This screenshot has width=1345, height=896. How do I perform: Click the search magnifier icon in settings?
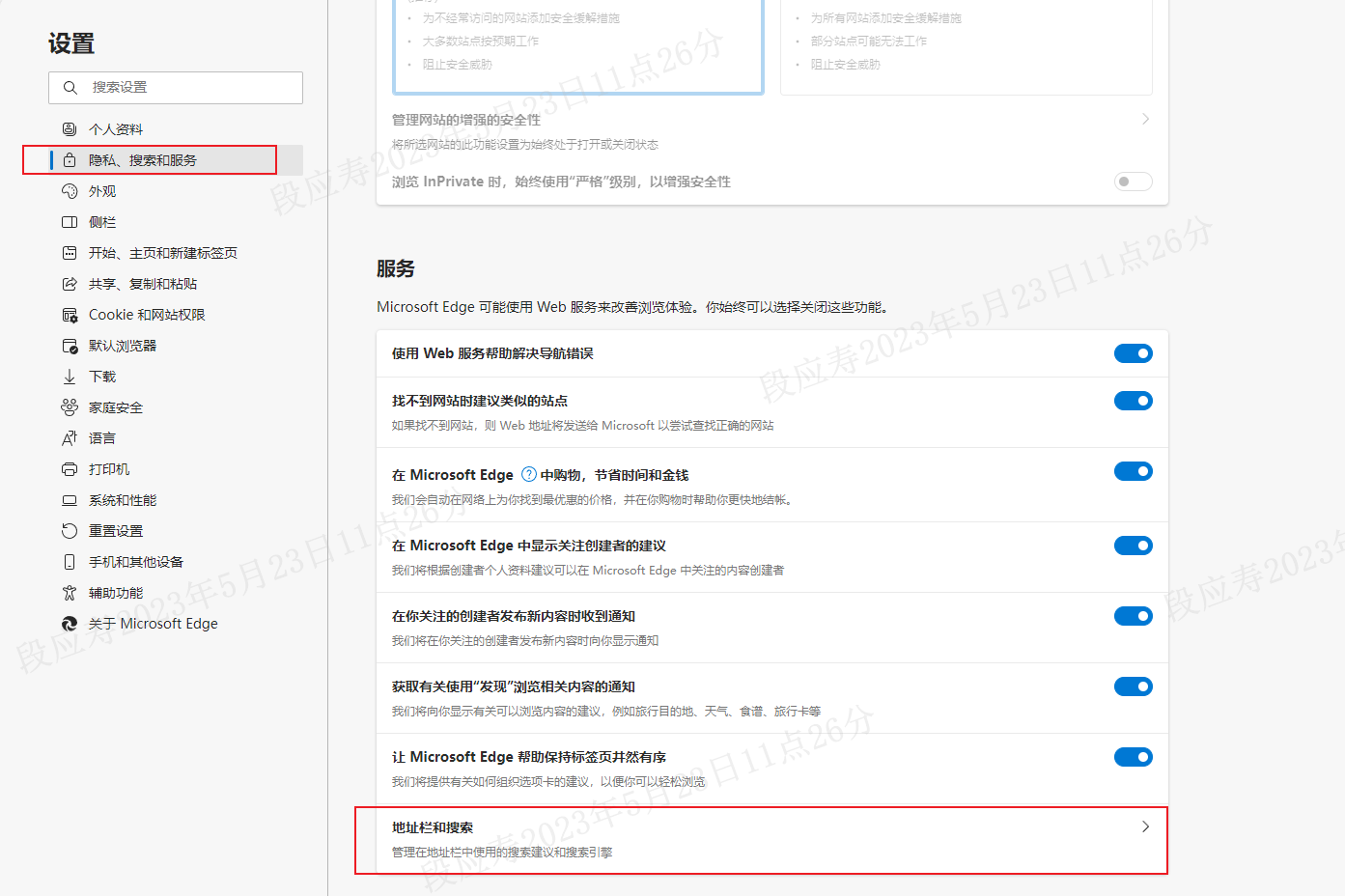70,88
